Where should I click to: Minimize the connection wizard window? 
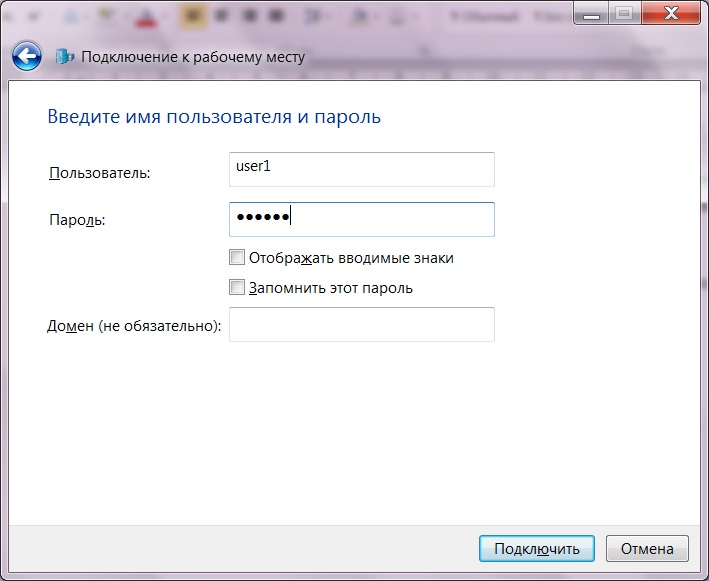point(591,13)
